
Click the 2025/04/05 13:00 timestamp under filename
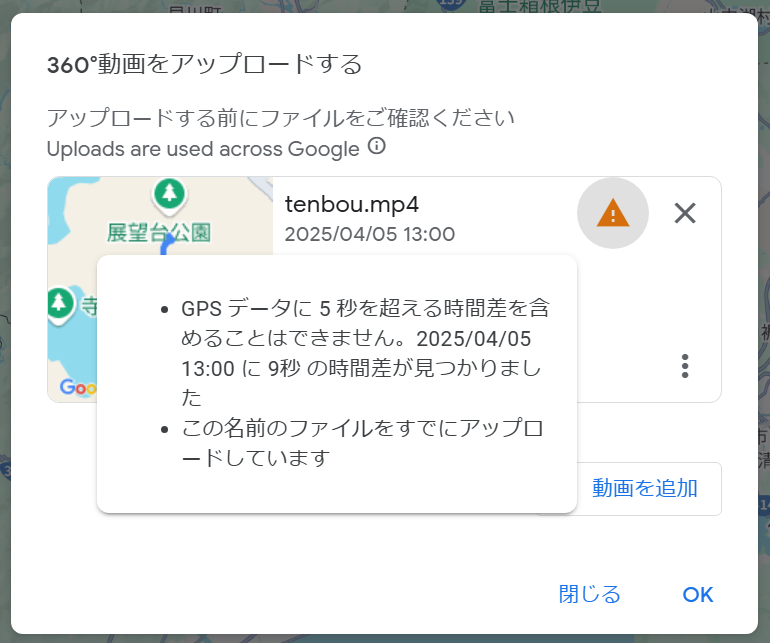pyautogui.click(x=370, y=234)
